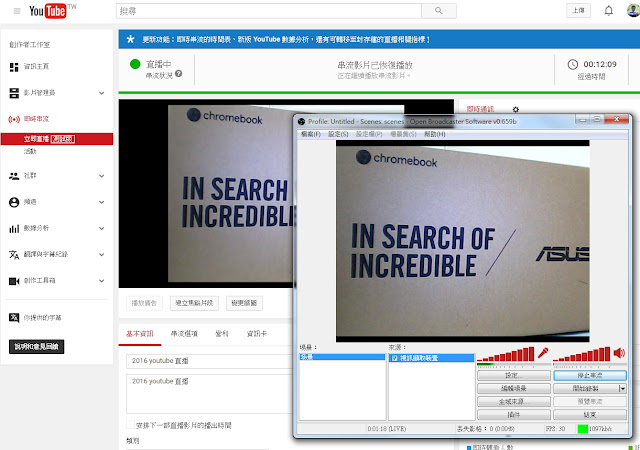Viewport: 640px width, 450px height.
Task: Click the green 直播中 status indicator dot
Action: point(135,64)
